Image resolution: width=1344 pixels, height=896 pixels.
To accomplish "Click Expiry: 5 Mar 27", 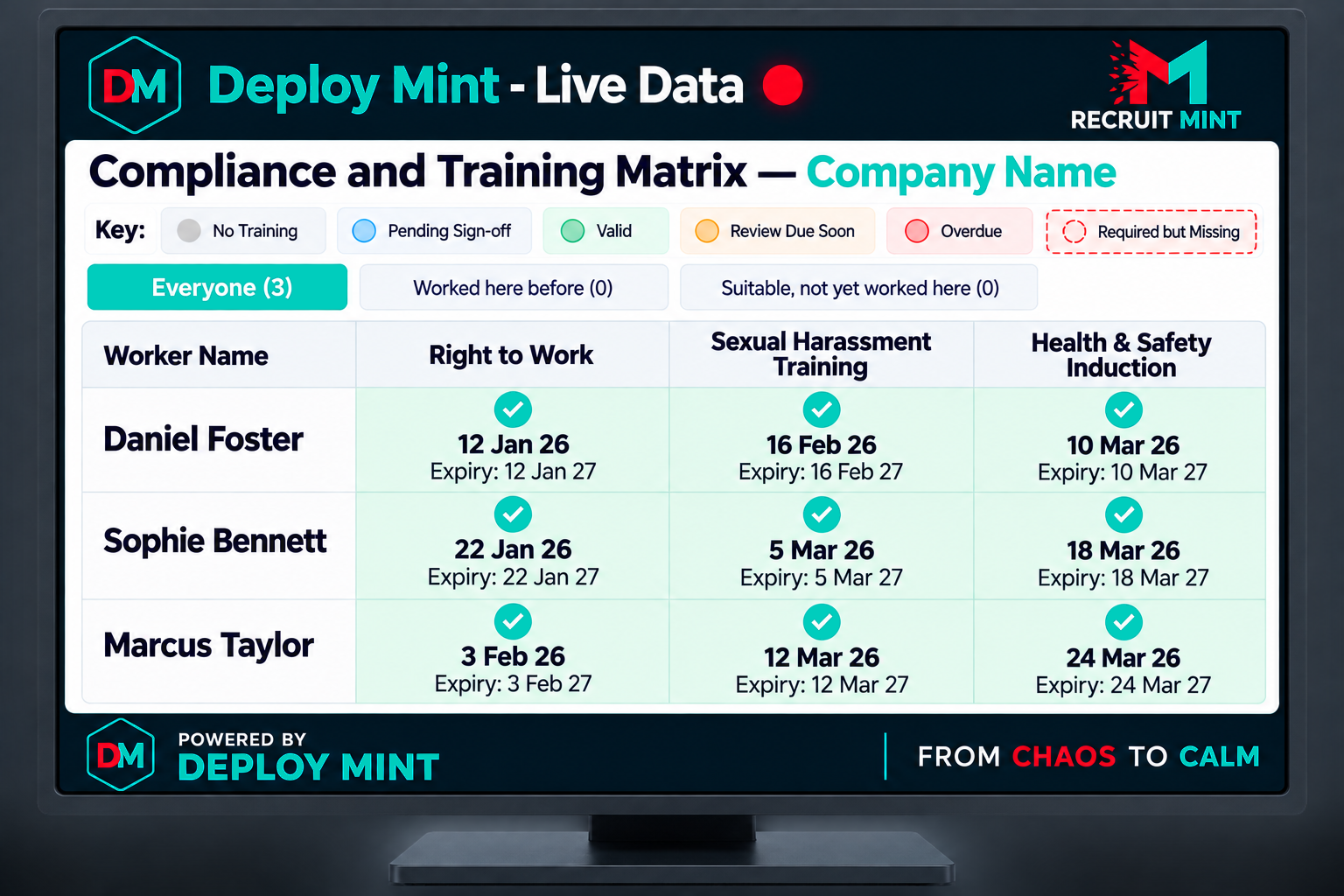I will tap(822, 577).
